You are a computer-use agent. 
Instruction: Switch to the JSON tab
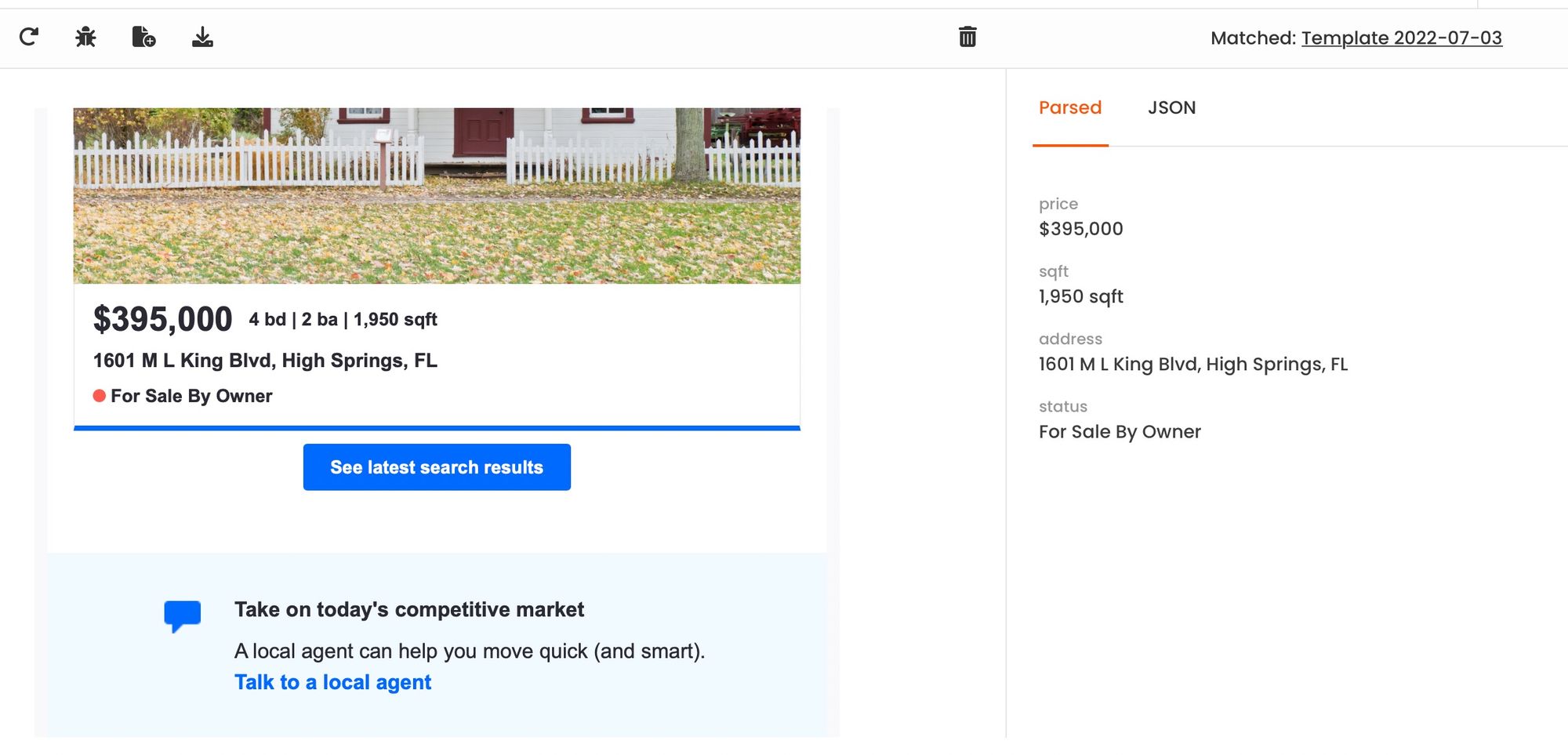pyautogui.click(x=1171, y=108)
